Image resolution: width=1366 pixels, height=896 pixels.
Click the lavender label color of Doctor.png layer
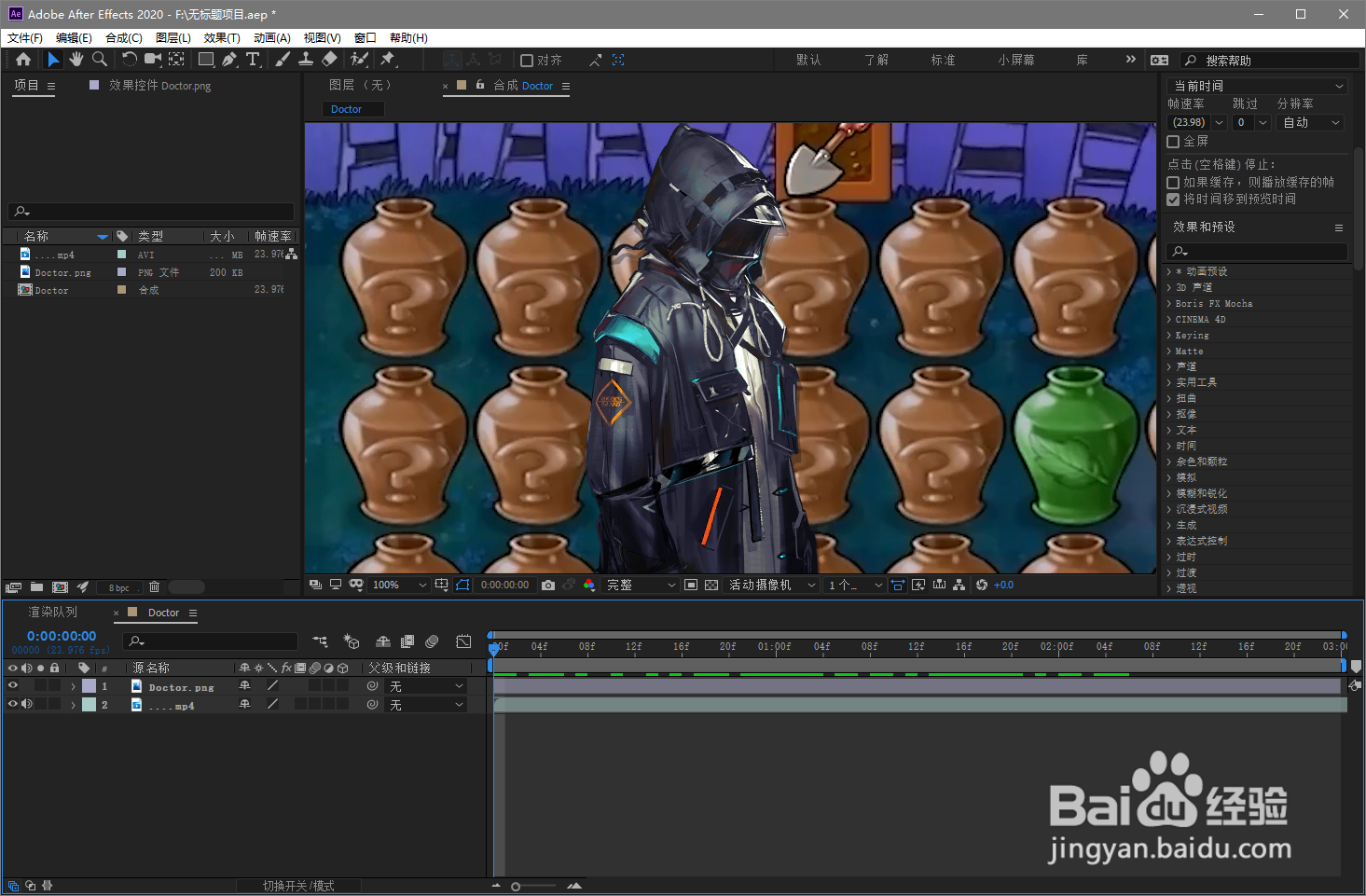click(x=89, y=686)
